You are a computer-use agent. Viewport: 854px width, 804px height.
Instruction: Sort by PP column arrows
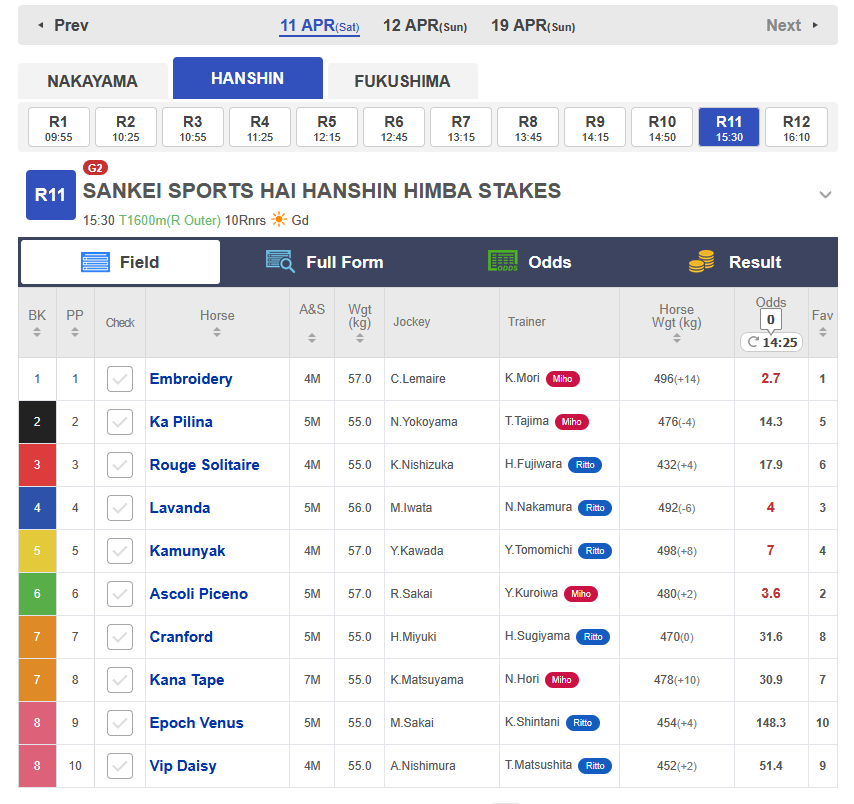click(x=75, y=332)
